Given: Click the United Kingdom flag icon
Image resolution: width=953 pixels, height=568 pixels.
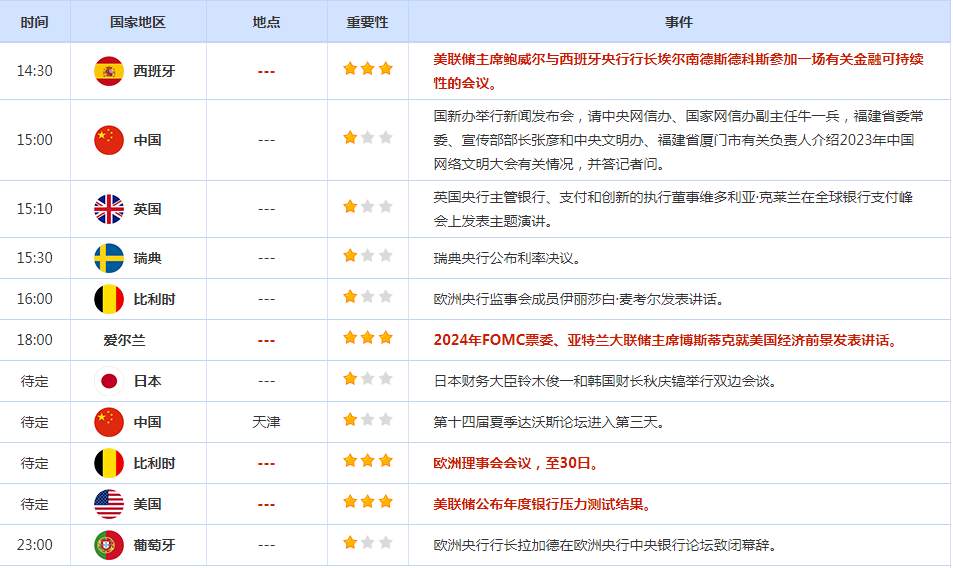Looking at the screenshot, I should 109,209.
